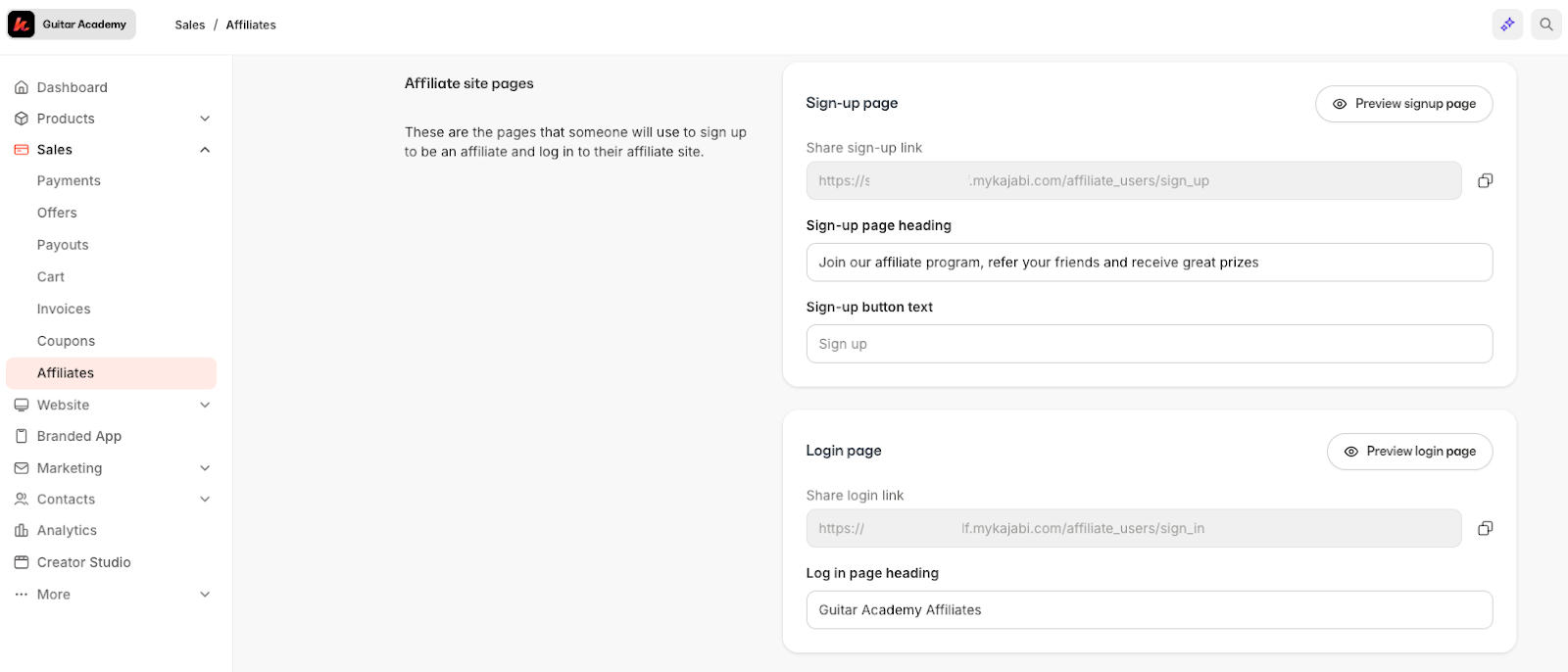The width and height of the screenshot is (1568, 672).
Task: Open the search magnifier icon
Action: click(1546, 24)
